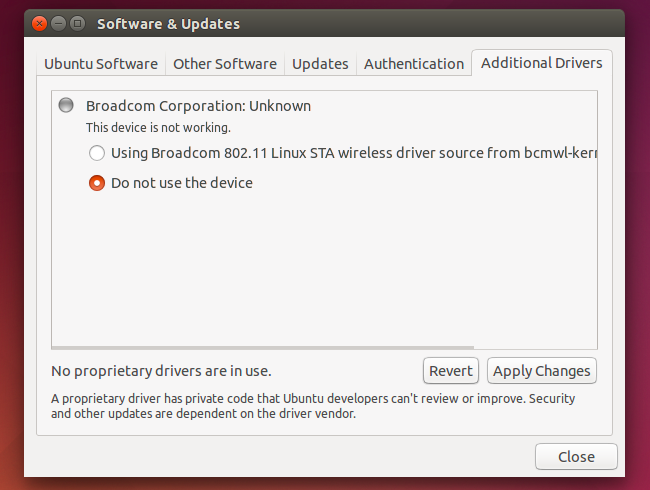This screenshot has width=650, height=490.
Task: Switch to the Ubuntu Software tab
Action: coord(101,64)
